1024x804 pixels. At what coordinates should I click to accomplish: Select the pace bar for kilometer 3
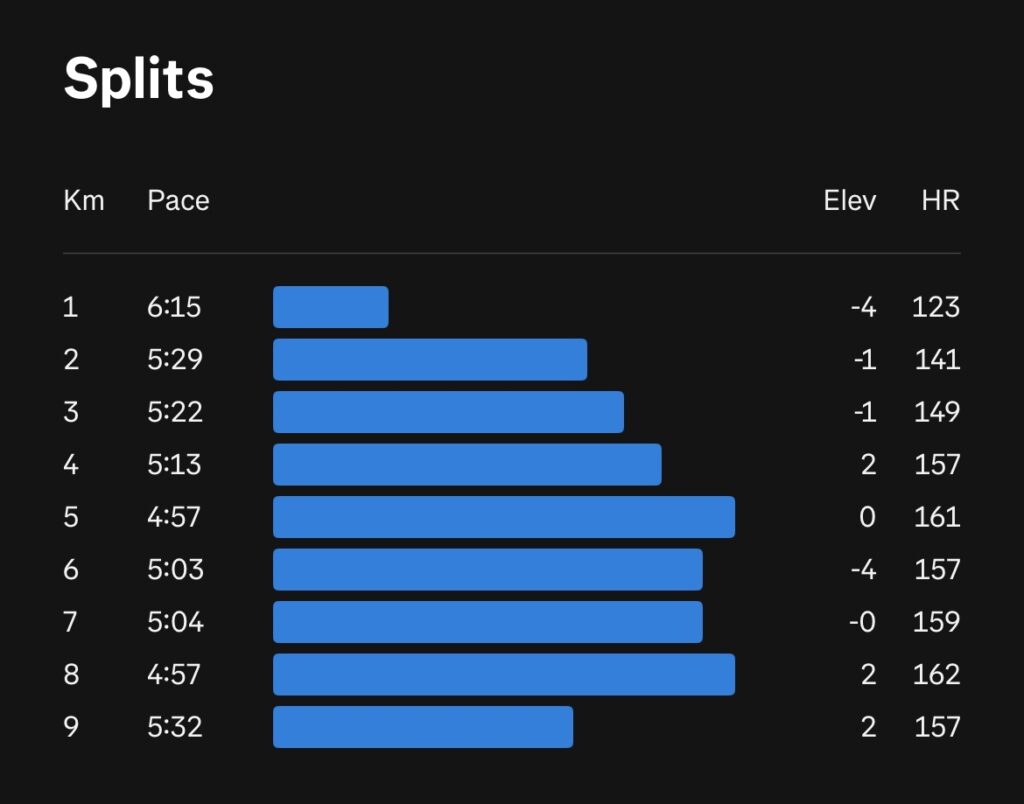tap(448, 412)
